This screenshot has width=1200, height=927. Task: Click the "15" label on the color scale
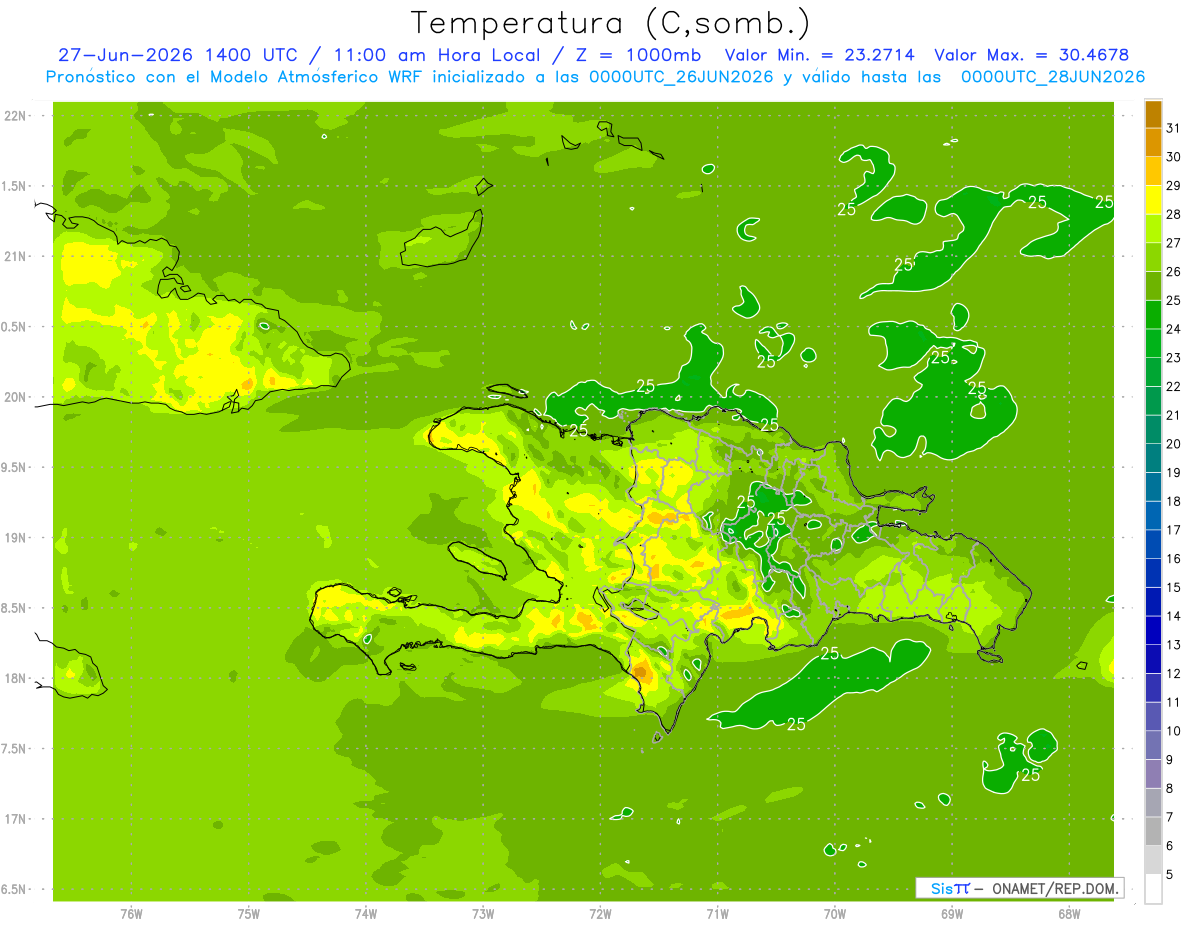pyautogui.click(x=1174, y=588)
